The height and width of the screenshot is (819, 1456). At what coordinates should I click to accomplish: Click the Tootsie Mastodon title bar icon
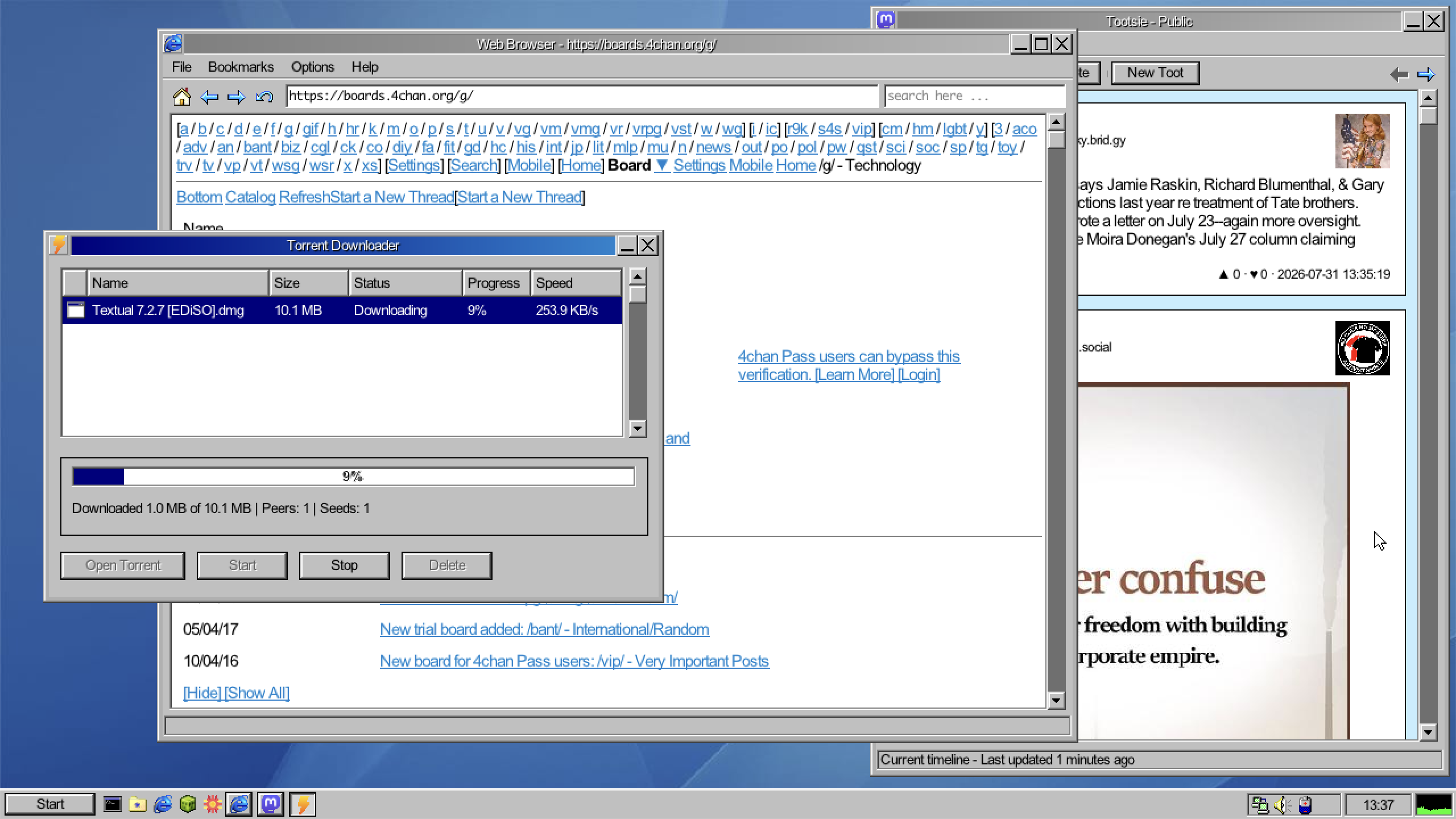click(886, 21)
